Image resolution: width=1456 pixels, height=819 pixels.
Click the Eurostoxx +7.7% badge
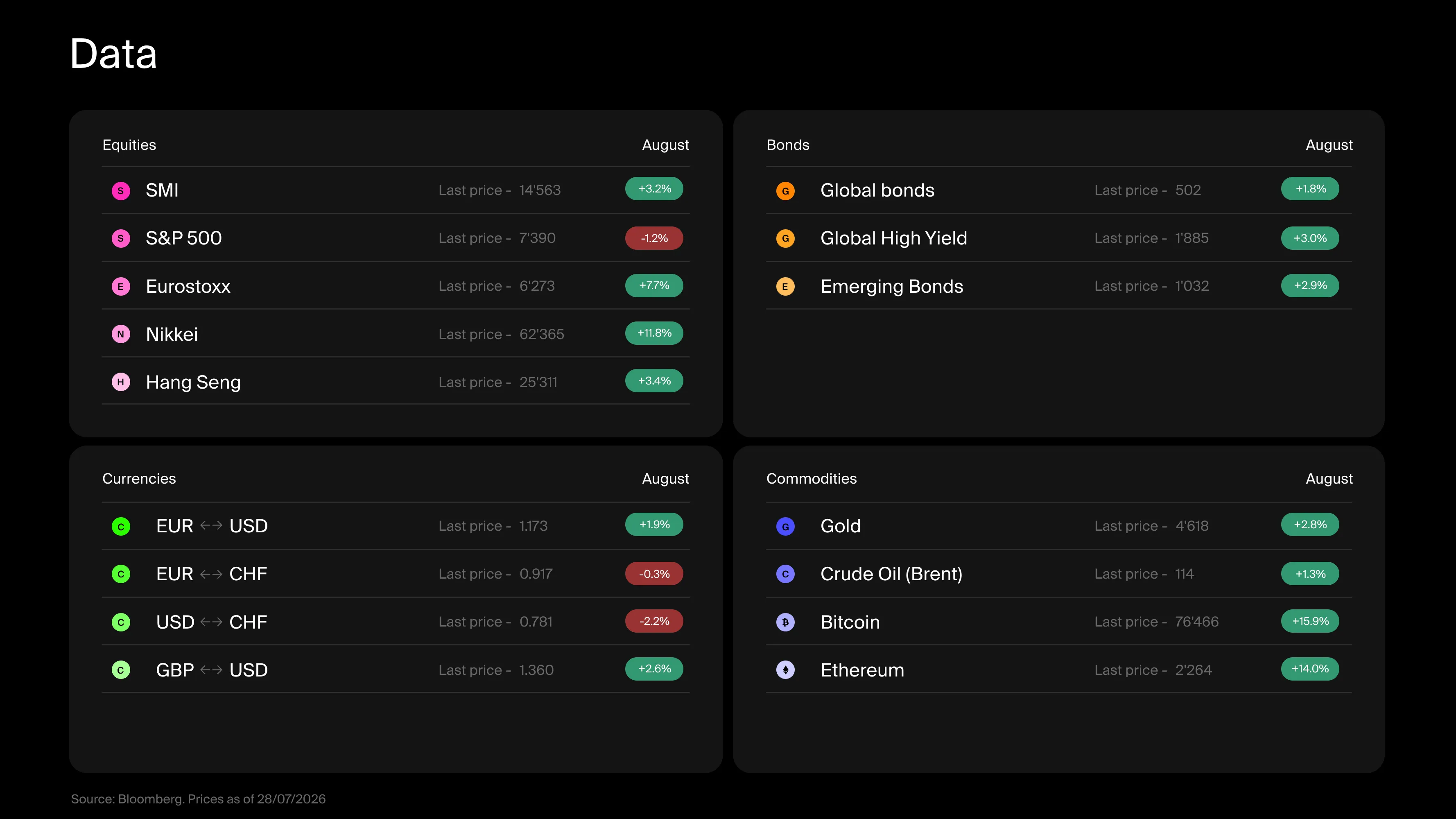[654, 285]
